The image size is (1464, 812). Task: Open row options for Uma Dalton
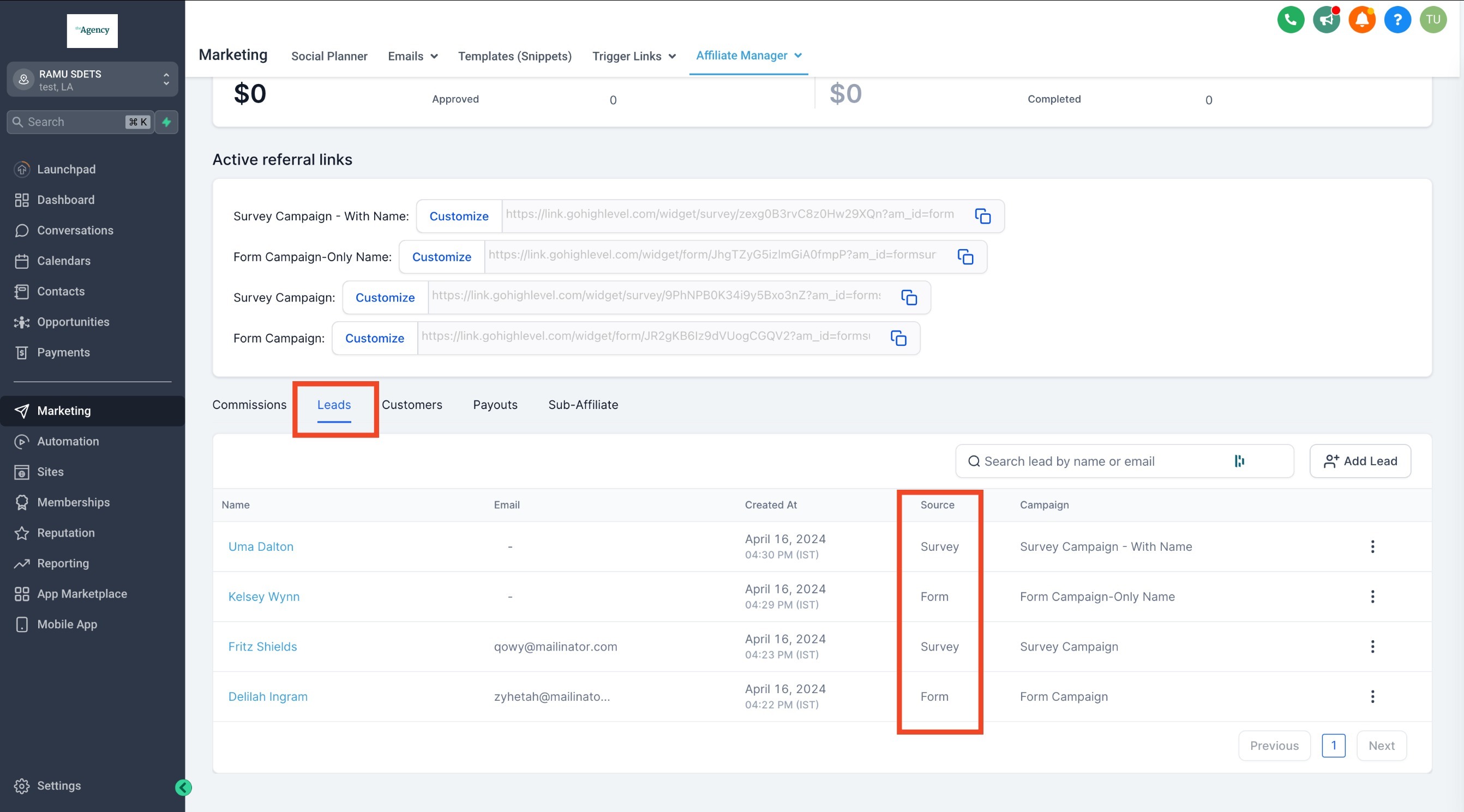(x=1372, y=546)
